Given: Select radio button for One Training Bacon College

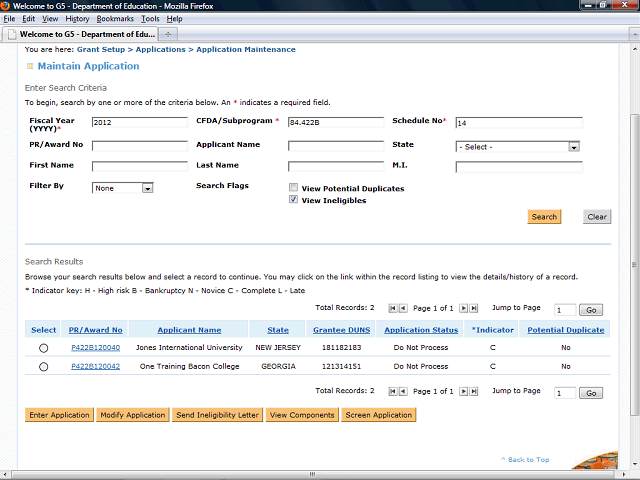Looking at the screenshot, I should click(x=43, y=367).
